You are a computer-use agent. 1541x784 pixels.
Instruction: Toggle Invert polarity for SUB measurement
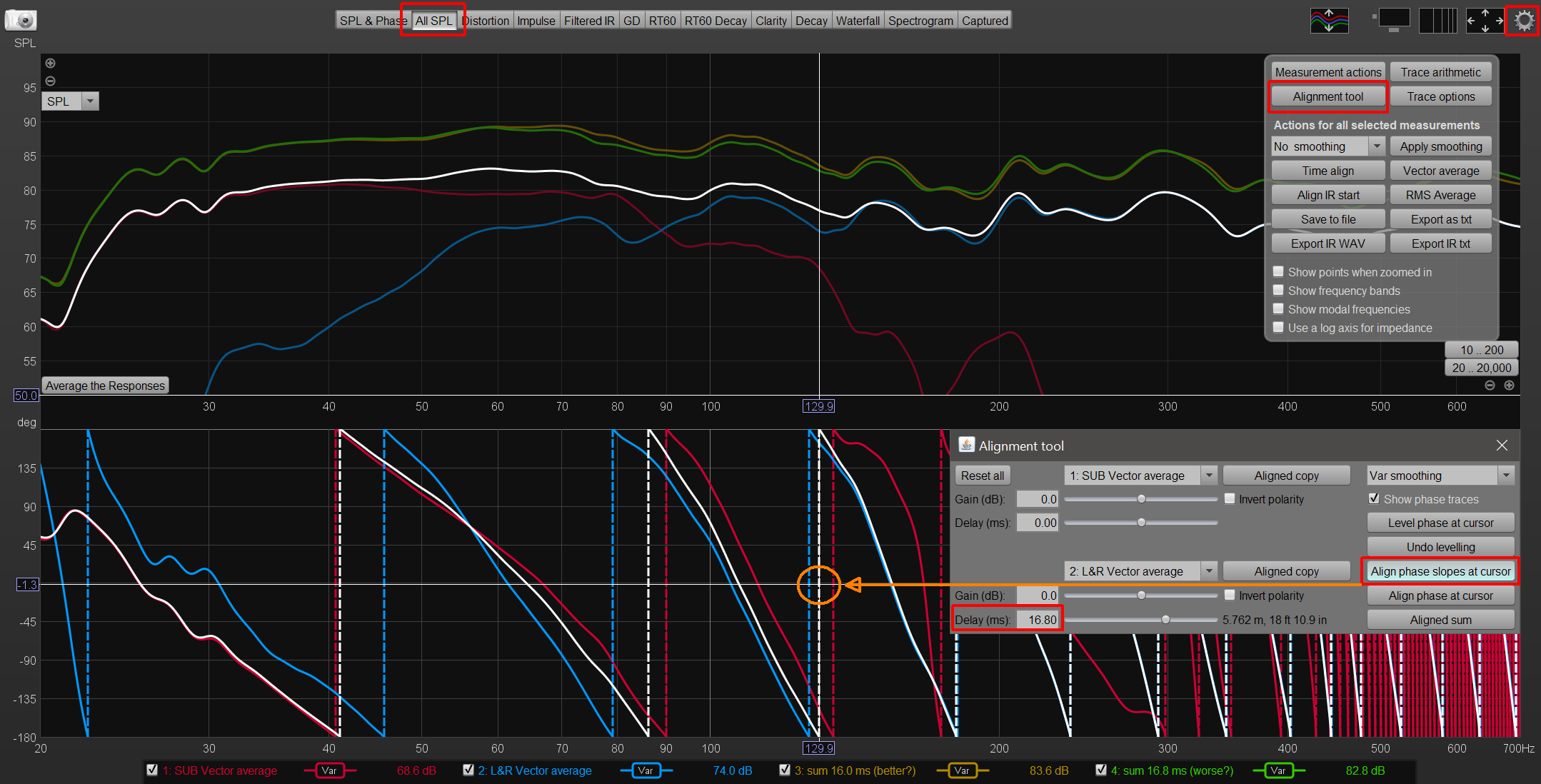[1230, 498]
